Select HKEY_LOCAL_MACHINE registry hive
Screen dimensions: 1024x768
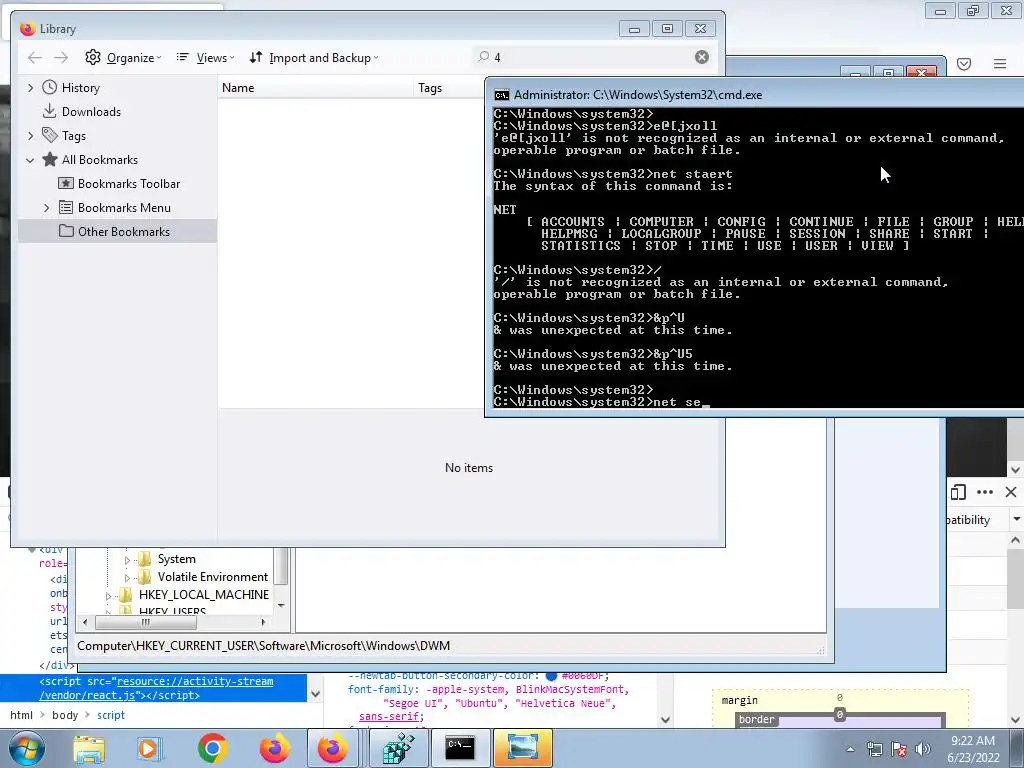204,594
